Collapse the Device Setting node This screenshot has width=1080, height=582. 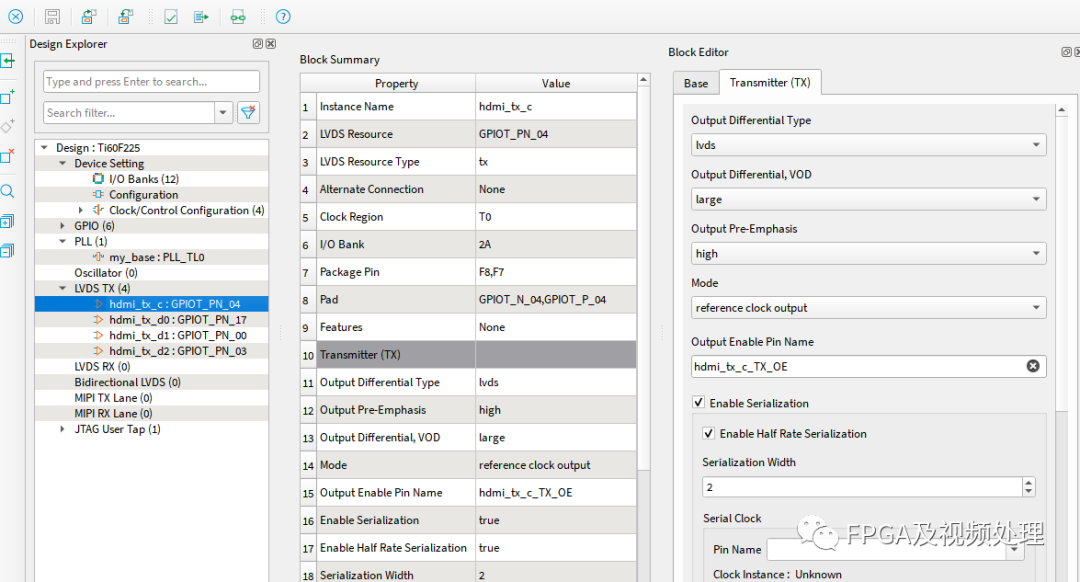tap(63, 163)
